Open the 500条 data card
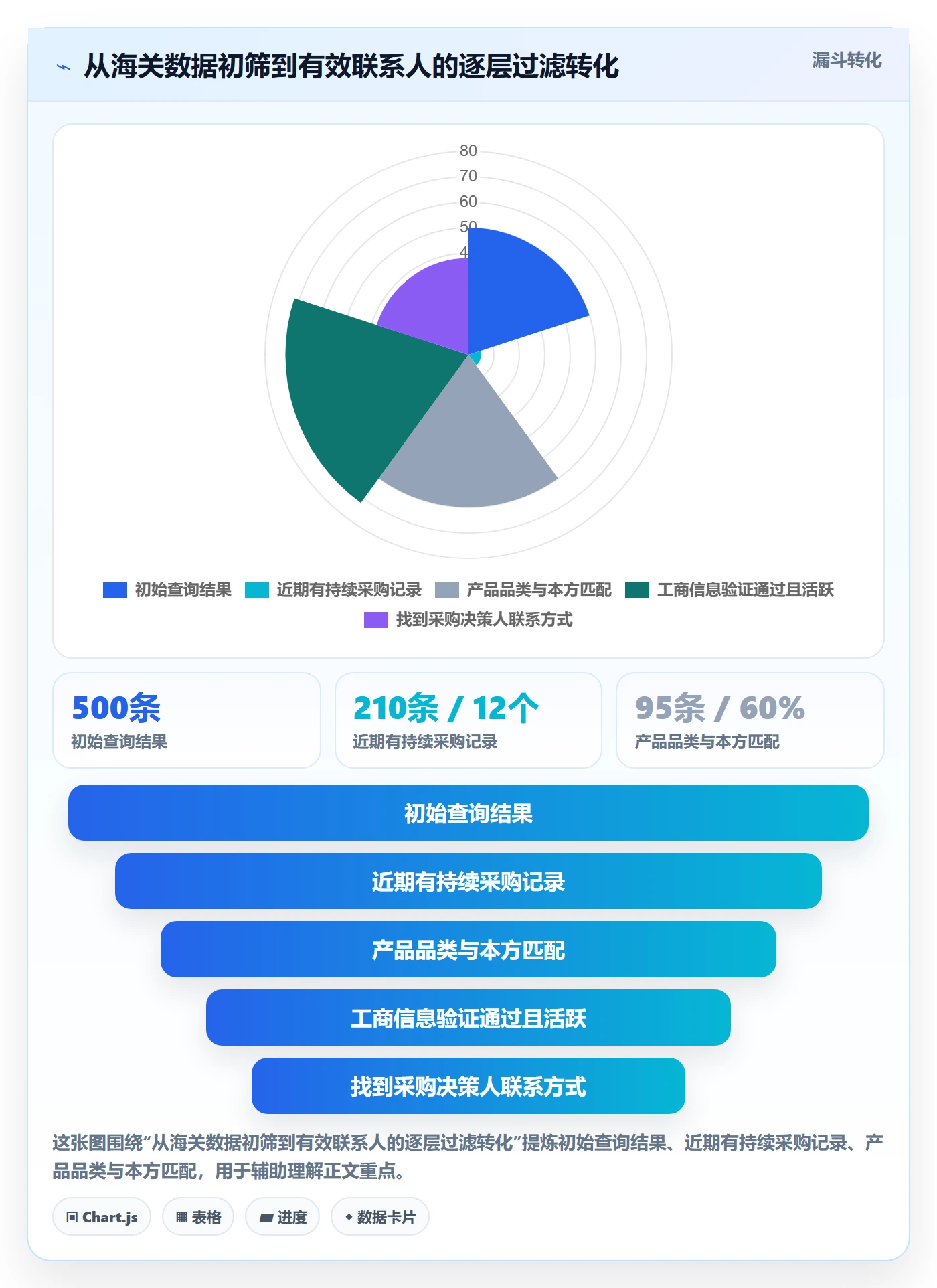937x1288 pixels. [187, 720]
